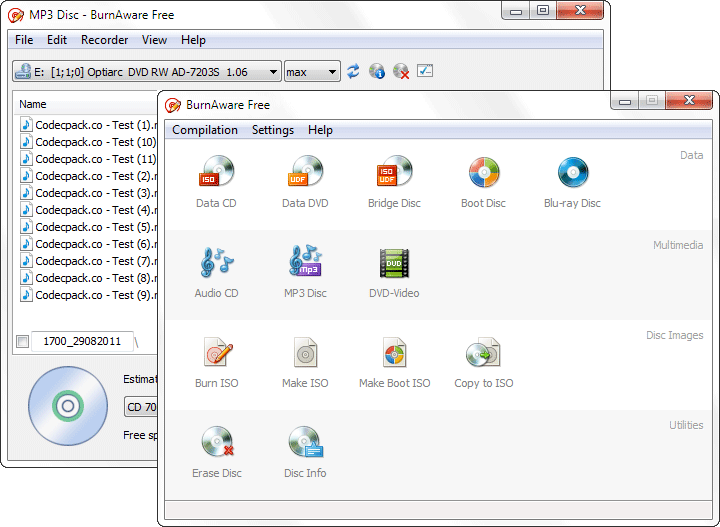This screenshot has width=720, height=527.
Task: Launch the Erase Disc utility
Action: click(x=216, y=452)
